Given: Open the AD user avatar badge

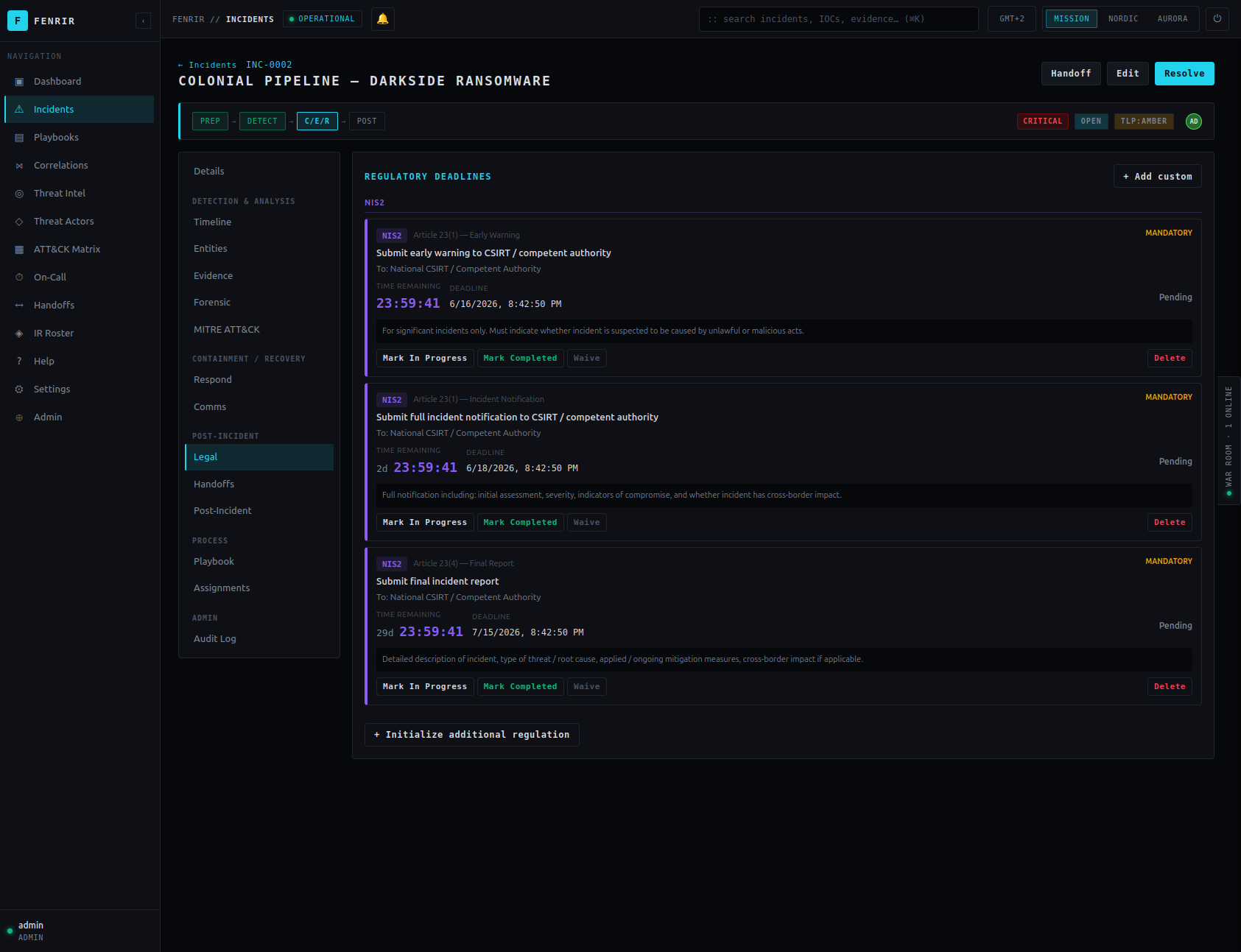Looking at the screenshot, I should pyautogui.click(x=1194, y=121).
